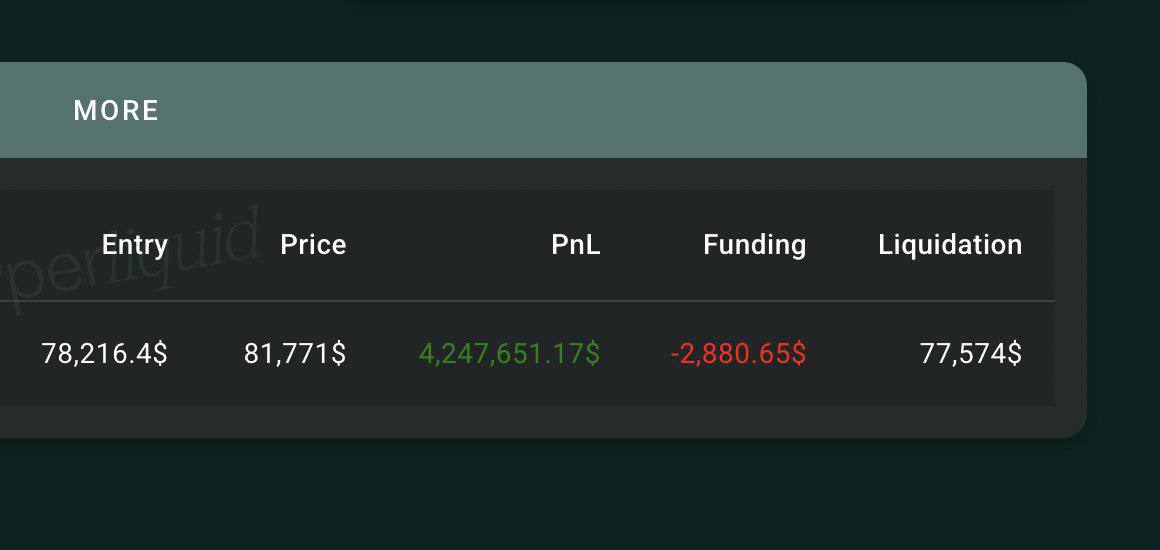Click the PnL column header
The image size is (1160, 550).
[575, 245]
